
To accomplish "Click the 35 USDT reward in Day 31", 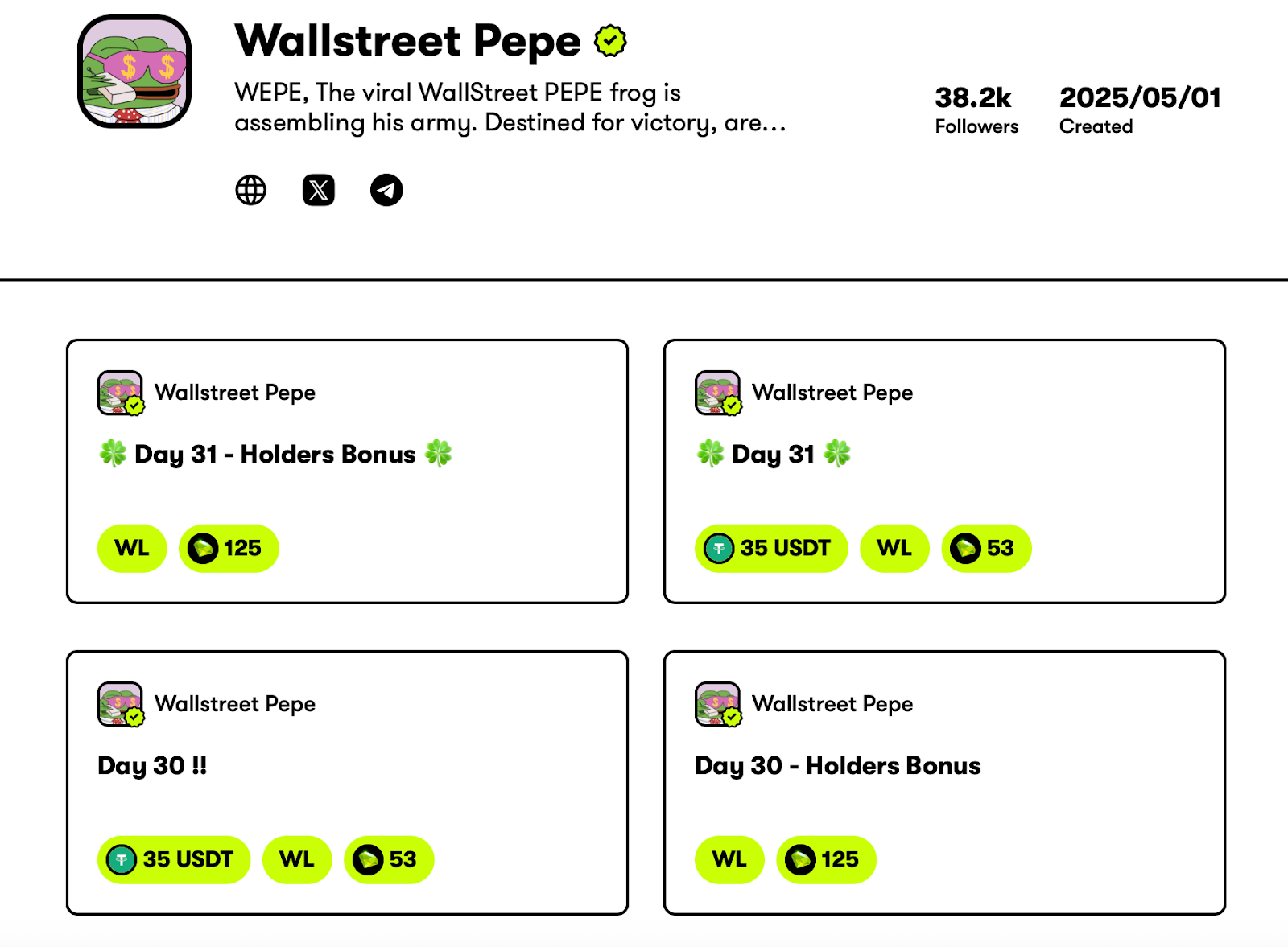I will [771, 549].
